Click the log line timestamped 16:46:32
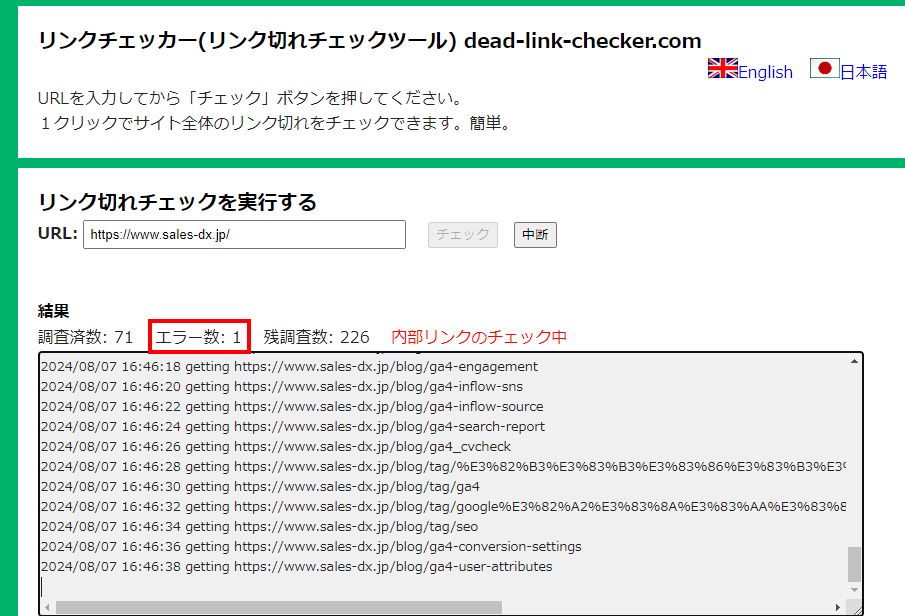This screenshot has height=616, width=905. [443, 506]
